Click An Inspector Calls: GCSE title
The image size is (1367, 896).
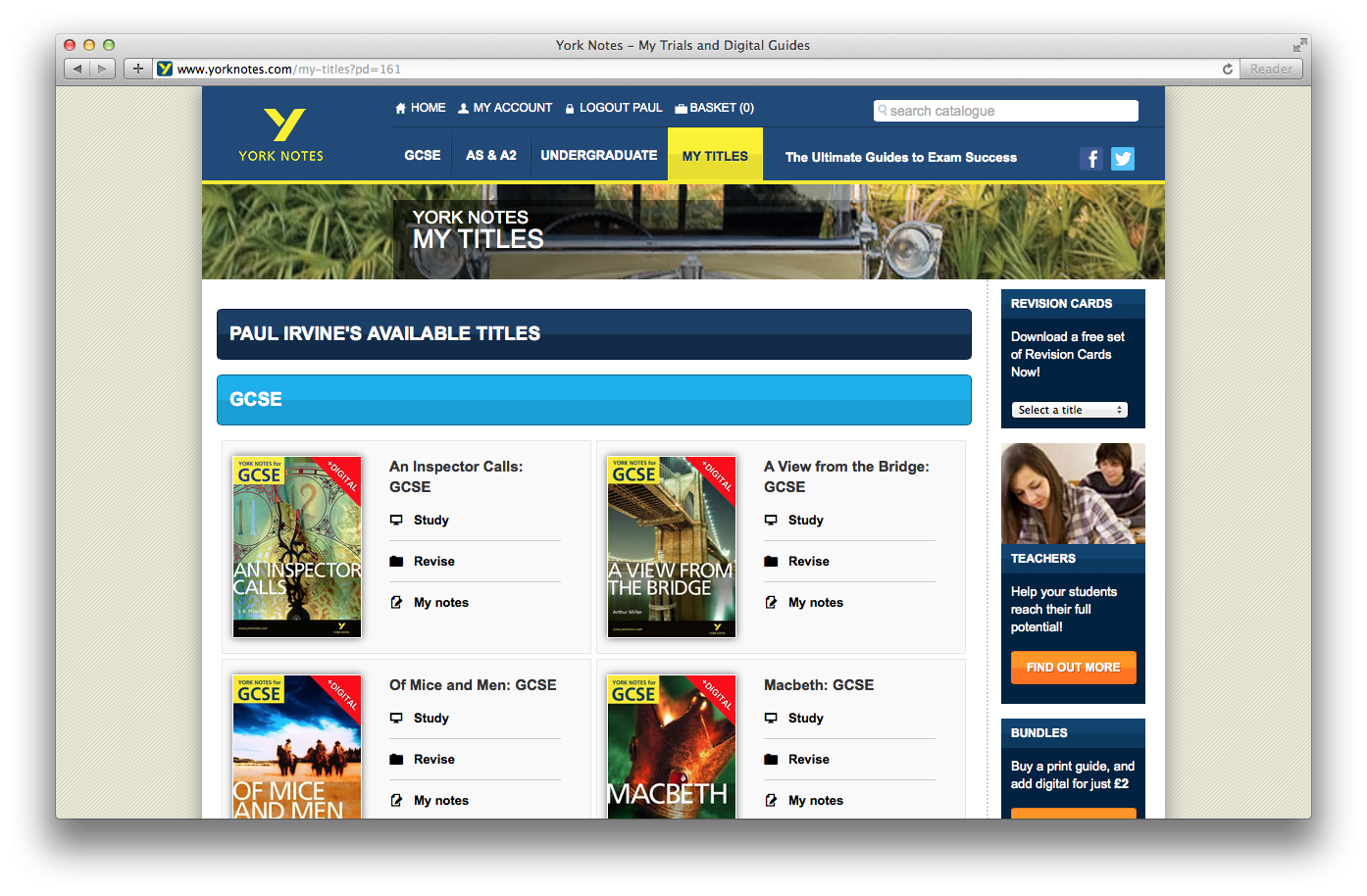click(456, 476)
